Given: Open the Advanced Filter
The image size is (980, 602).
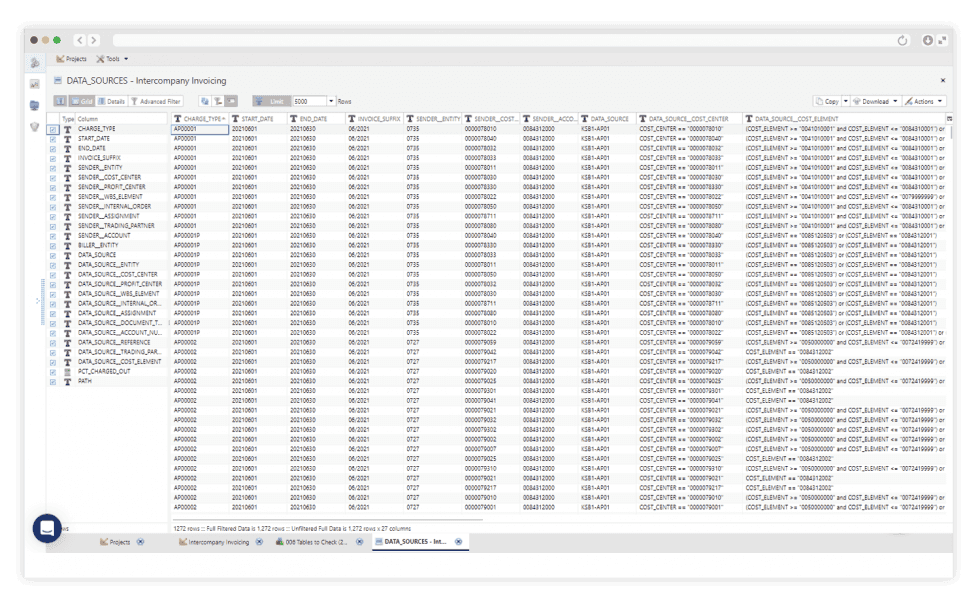Looking at the screenshot, I should [156, 101].
